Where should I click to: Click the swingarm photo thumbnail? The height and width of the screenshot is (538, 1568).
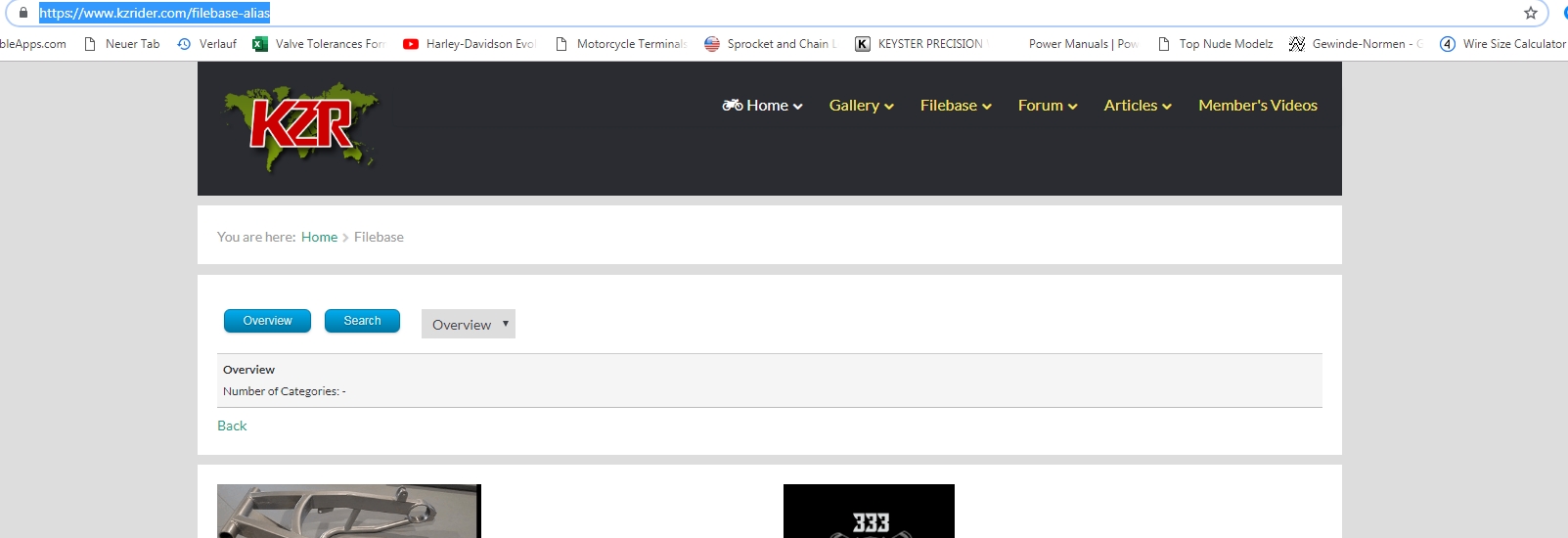tap(348, 511)
